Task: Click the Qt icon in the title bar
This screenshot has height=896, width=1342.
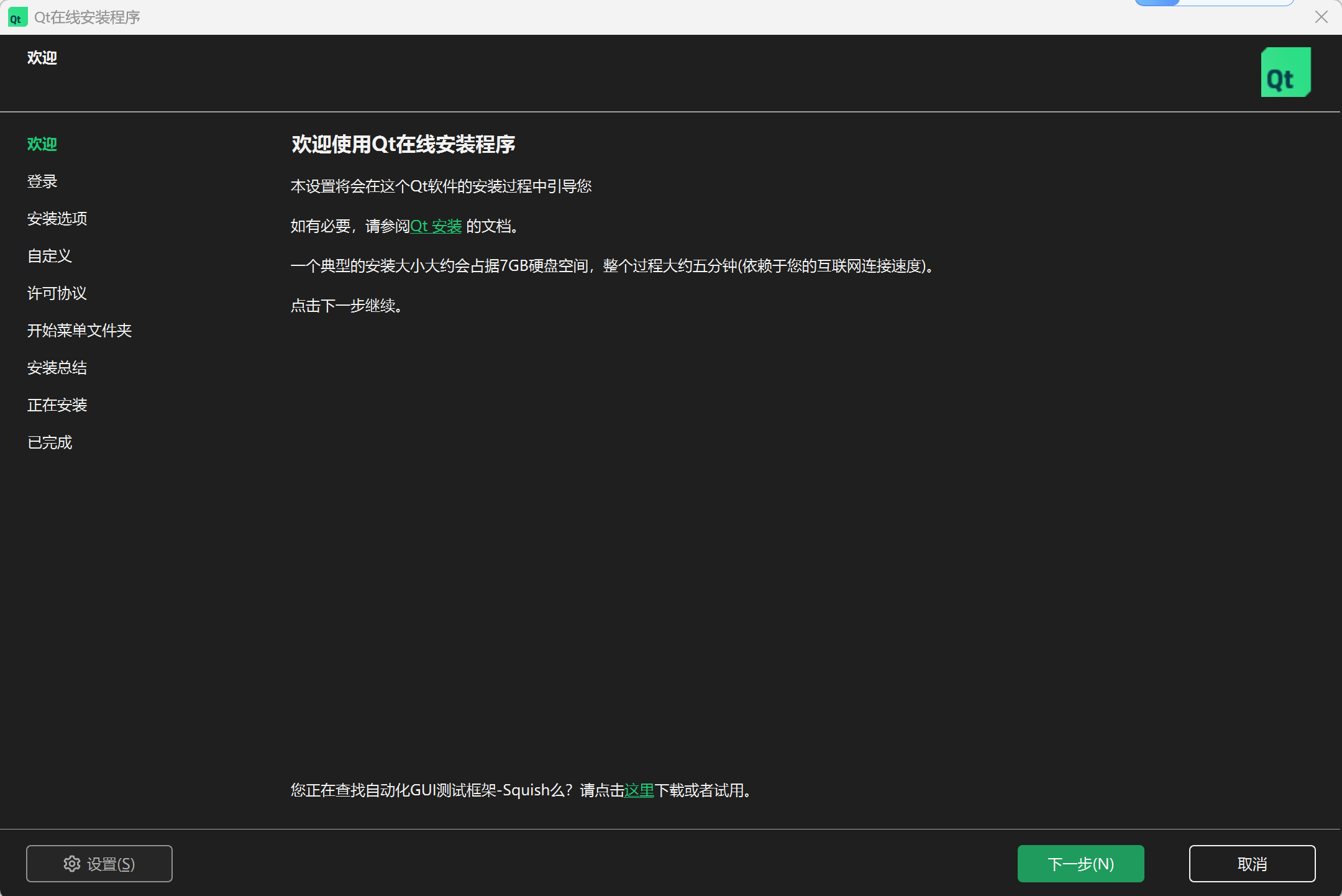Action: click(x=17, y=17)
